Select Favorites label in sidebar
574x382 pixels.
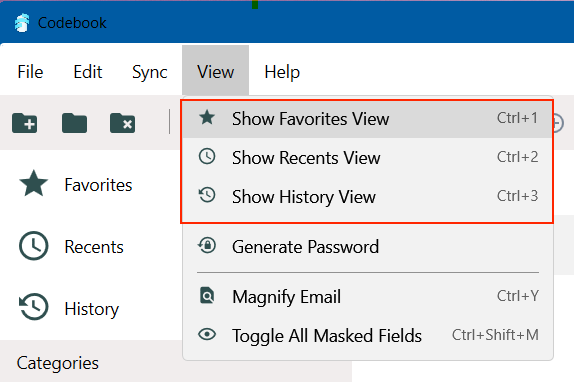click(98, 185)
